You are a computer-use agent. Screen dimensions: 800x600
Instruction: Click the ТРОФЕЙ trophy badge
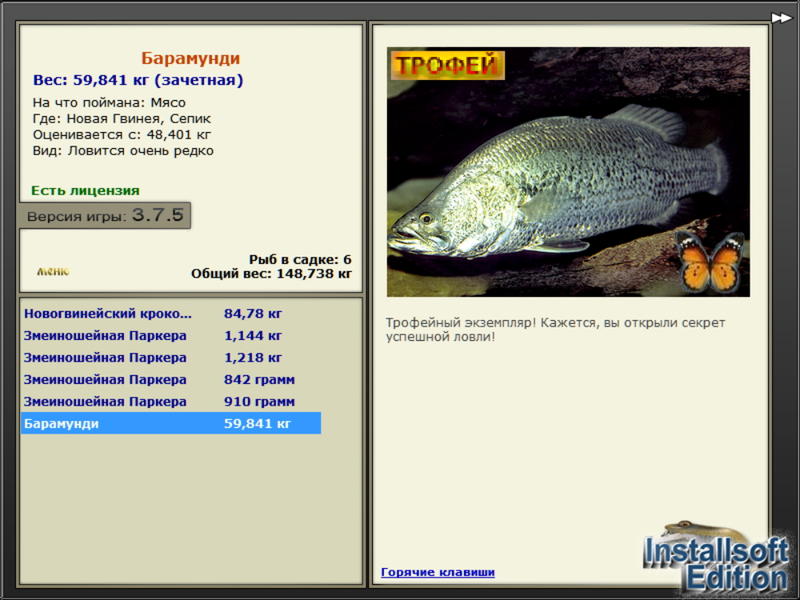[x=447, y=65]
